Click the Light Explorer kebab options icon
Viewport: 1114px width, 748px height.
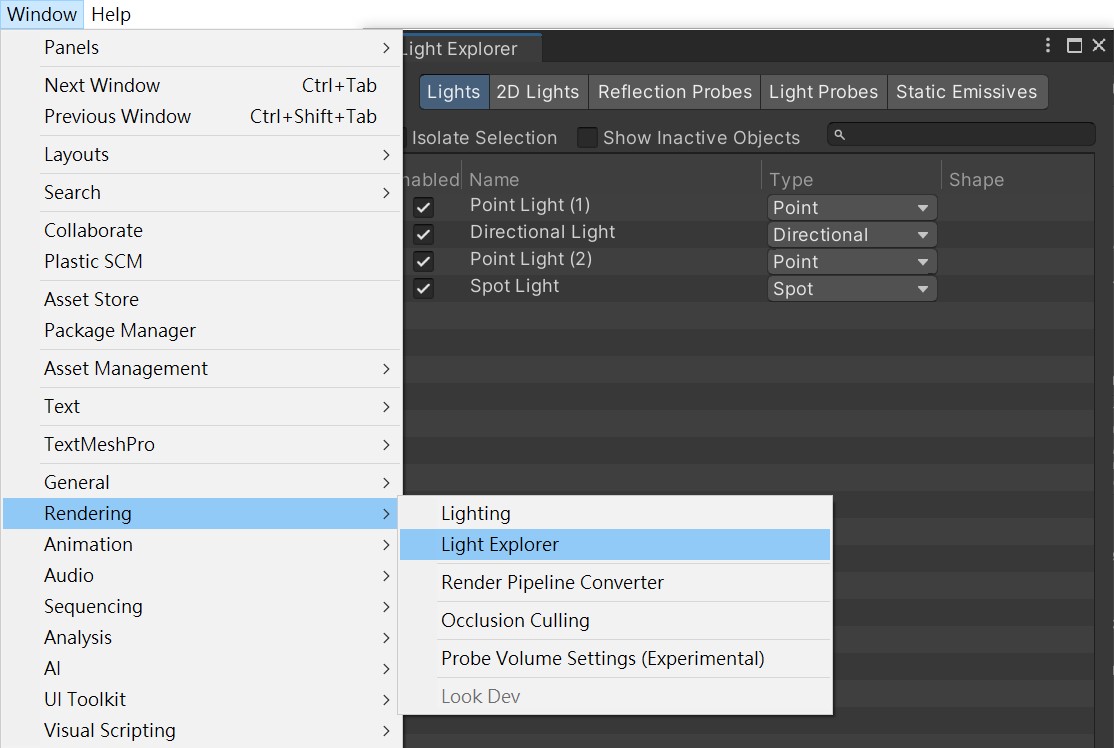[1048, 46]
